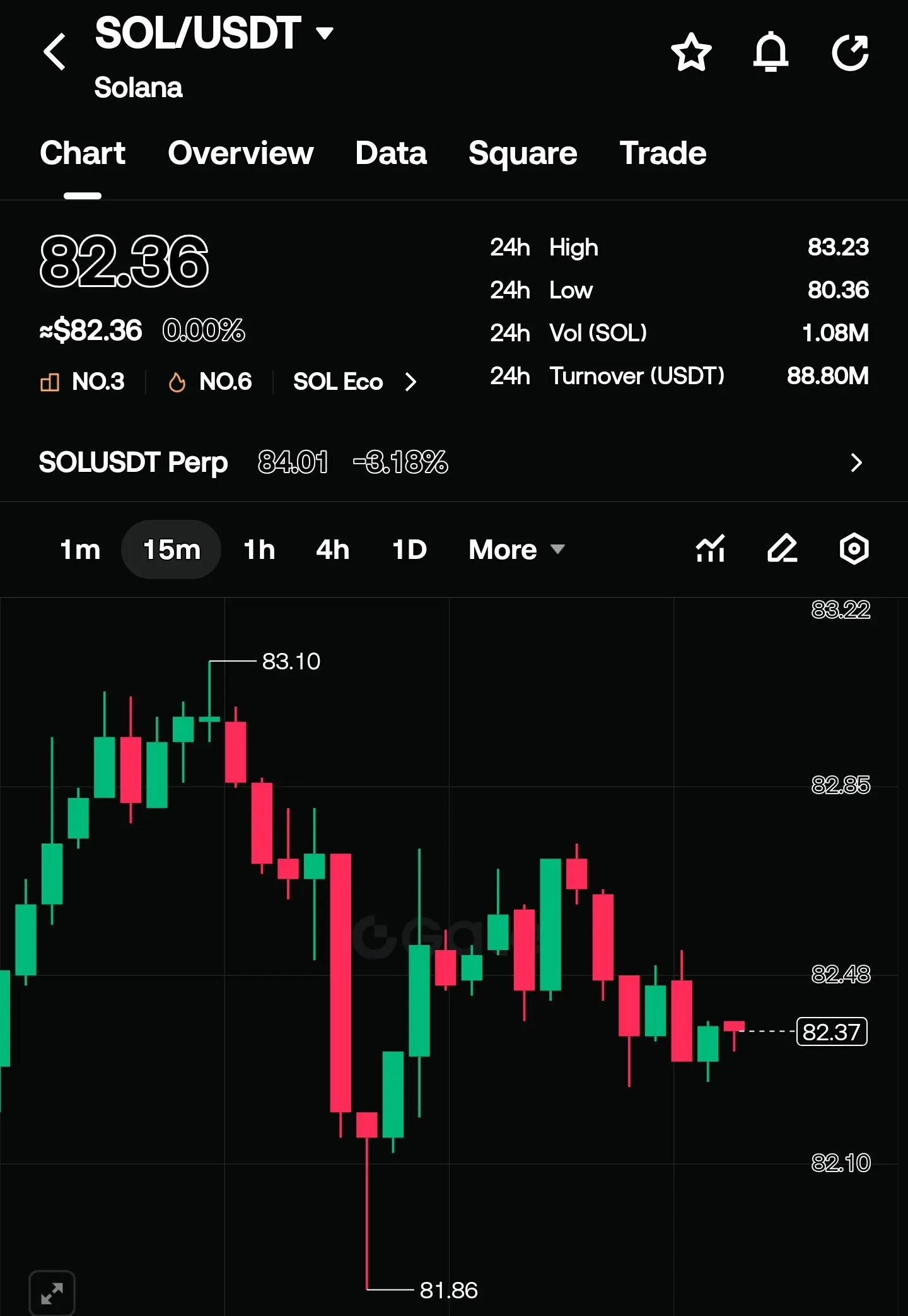Select the 1m timeframe
Viewport: 908px width, 1316px height.
[x=80, y=549]
